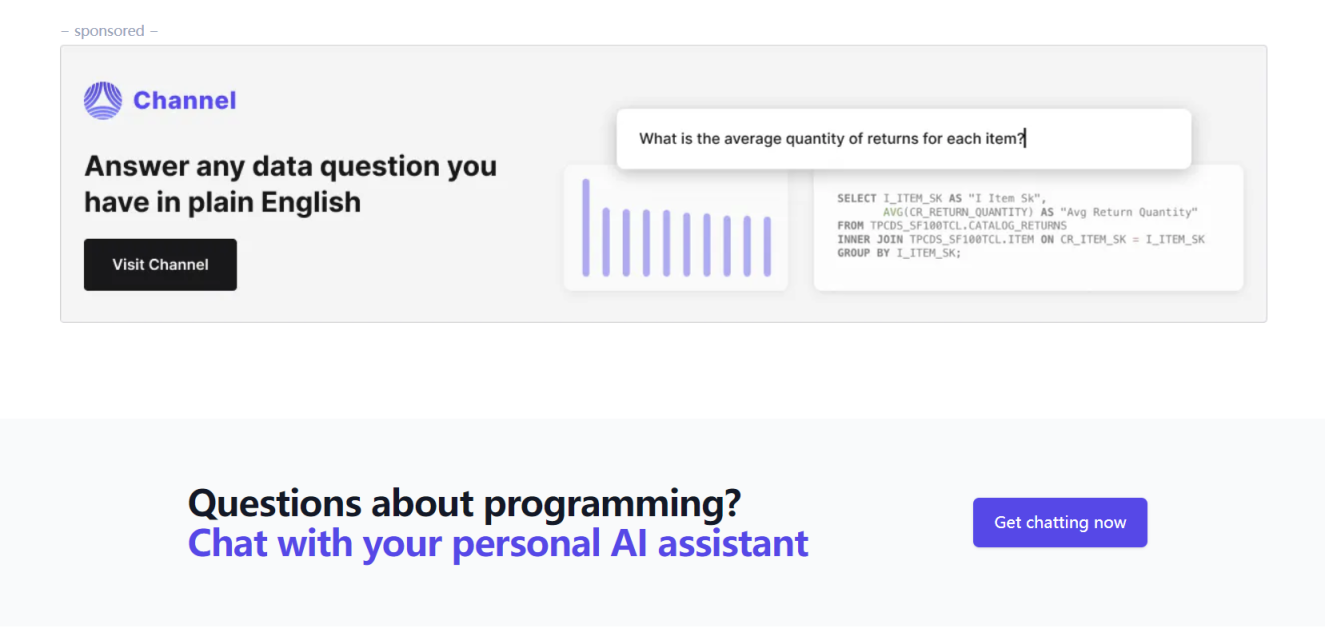Image resolution: width=1325 pixels, height=644 pixels.
Task: Click the "I Item Sk" alias string
Action: click(1002, 198)
